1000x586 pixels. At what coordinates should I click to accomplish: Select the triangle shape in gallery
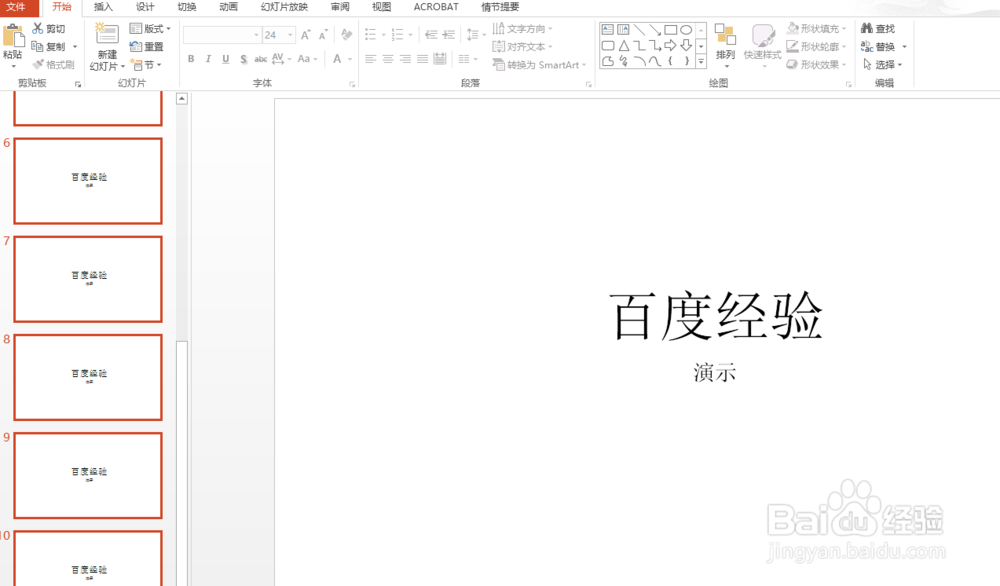[623, 45]
